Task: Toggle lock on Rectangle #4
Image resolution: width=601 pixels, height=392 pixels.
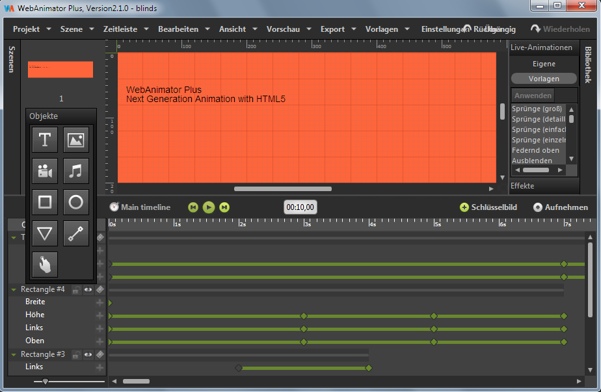Action: (76, 290)
